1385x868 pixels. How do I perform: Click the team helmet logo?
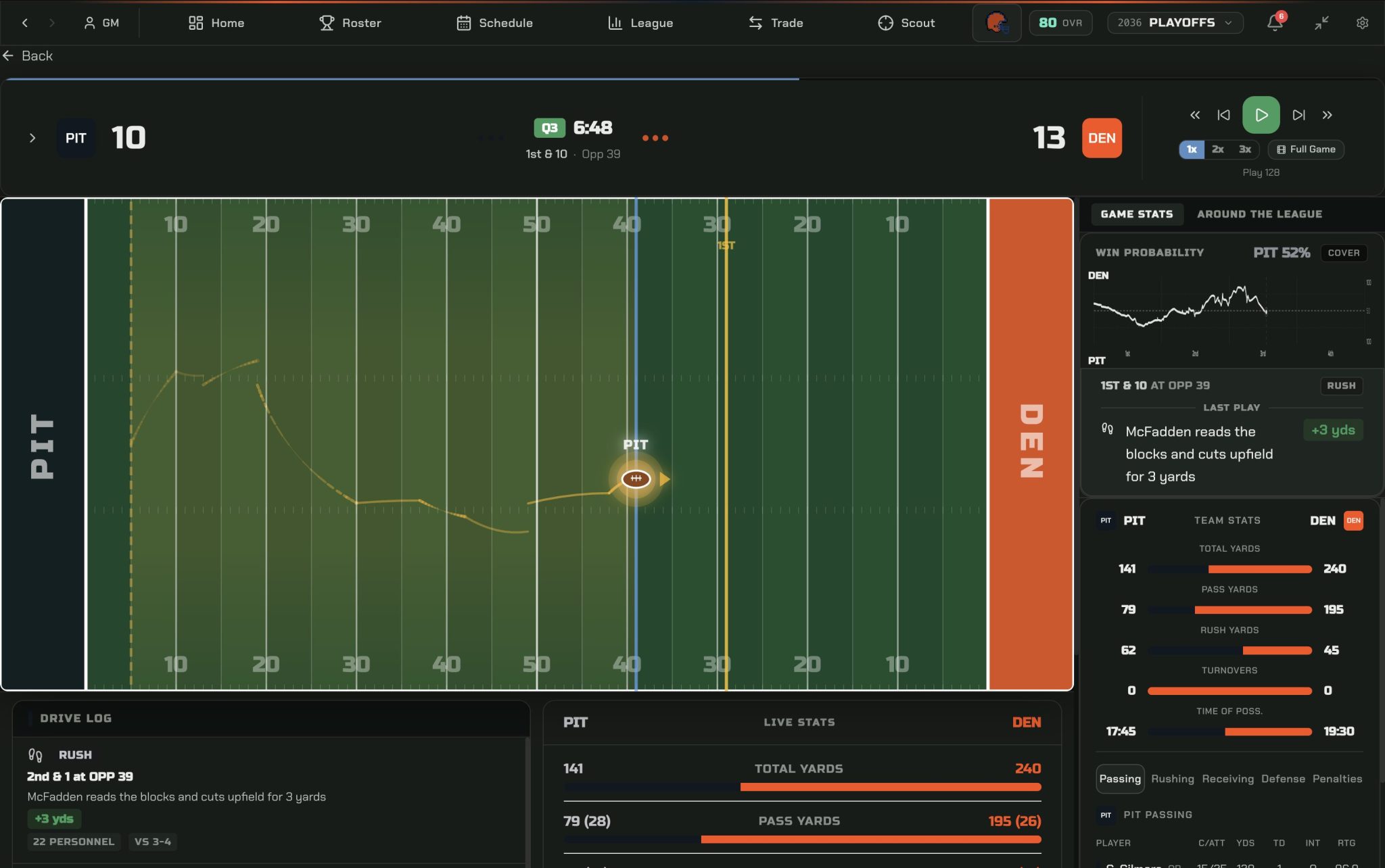click(996, 22)
